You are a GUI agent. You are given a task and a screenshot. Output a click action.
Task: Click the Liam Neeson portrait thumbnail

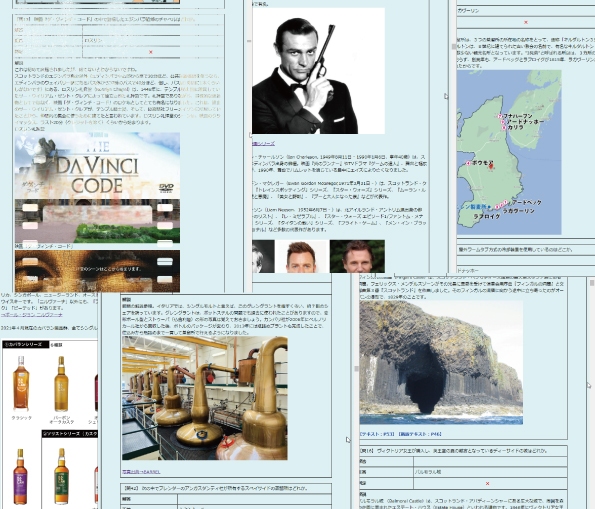tap(357, 256)
